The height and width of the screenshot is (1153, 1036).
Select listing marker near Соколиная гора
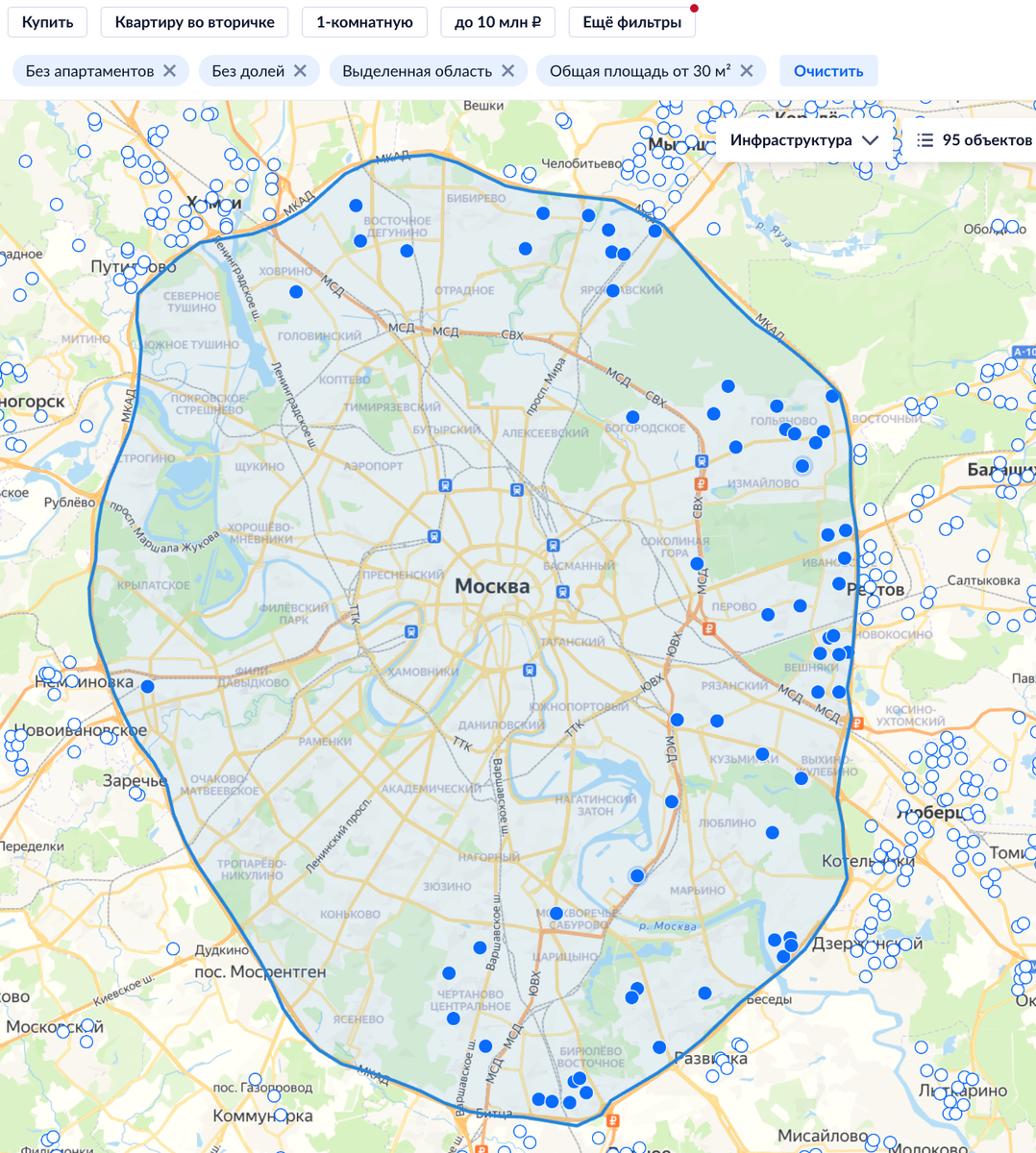click(697, 564)
